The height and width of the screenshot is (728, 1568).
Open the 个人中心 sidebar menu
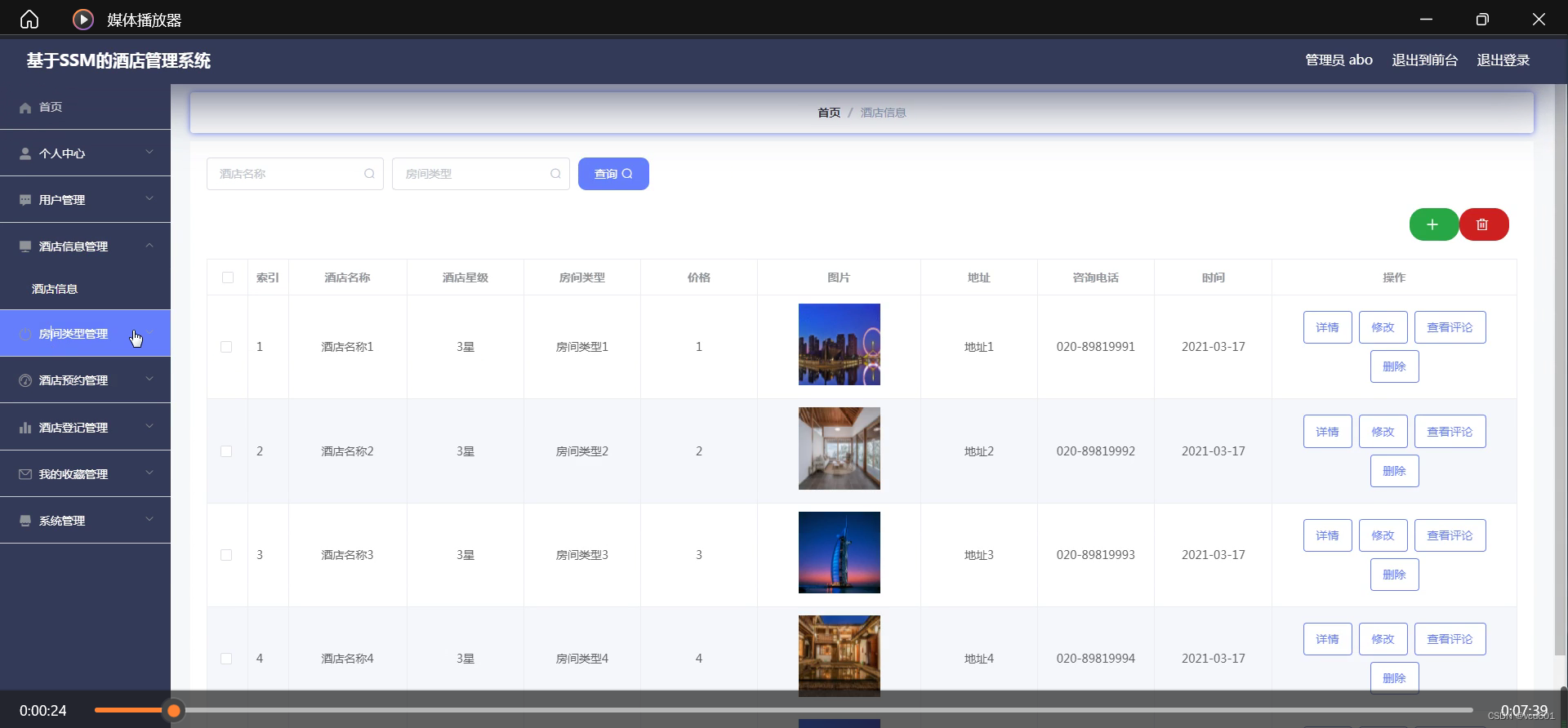pyautogui.click(x=85, y=153)
